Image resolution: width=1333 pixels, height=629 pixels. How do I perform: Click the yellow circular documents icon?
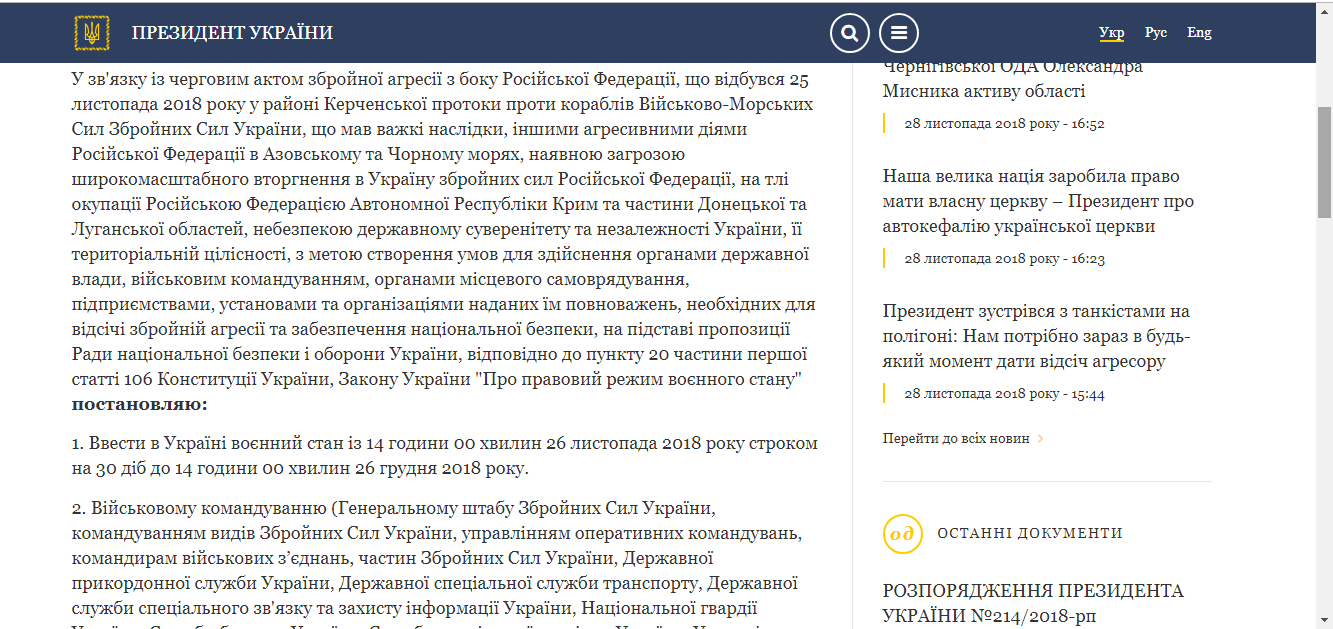[x=903, y=534]
